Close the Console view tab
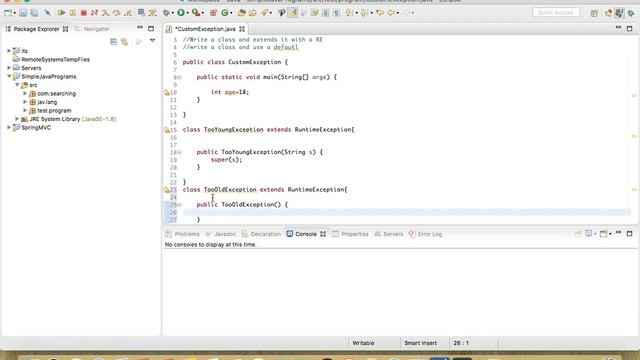This screenshot has width=640, height=360. (x=323, y=234)
